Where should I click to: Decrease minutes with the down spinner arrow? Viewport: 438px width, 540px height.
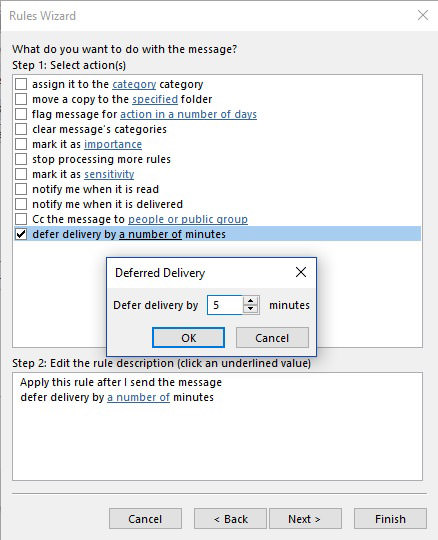(250, 309)
